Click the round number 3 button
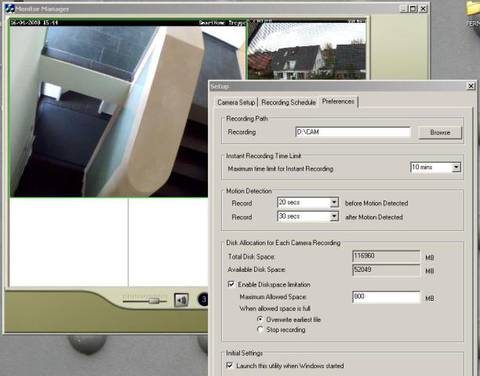480x376 pixels. [203, 300]
